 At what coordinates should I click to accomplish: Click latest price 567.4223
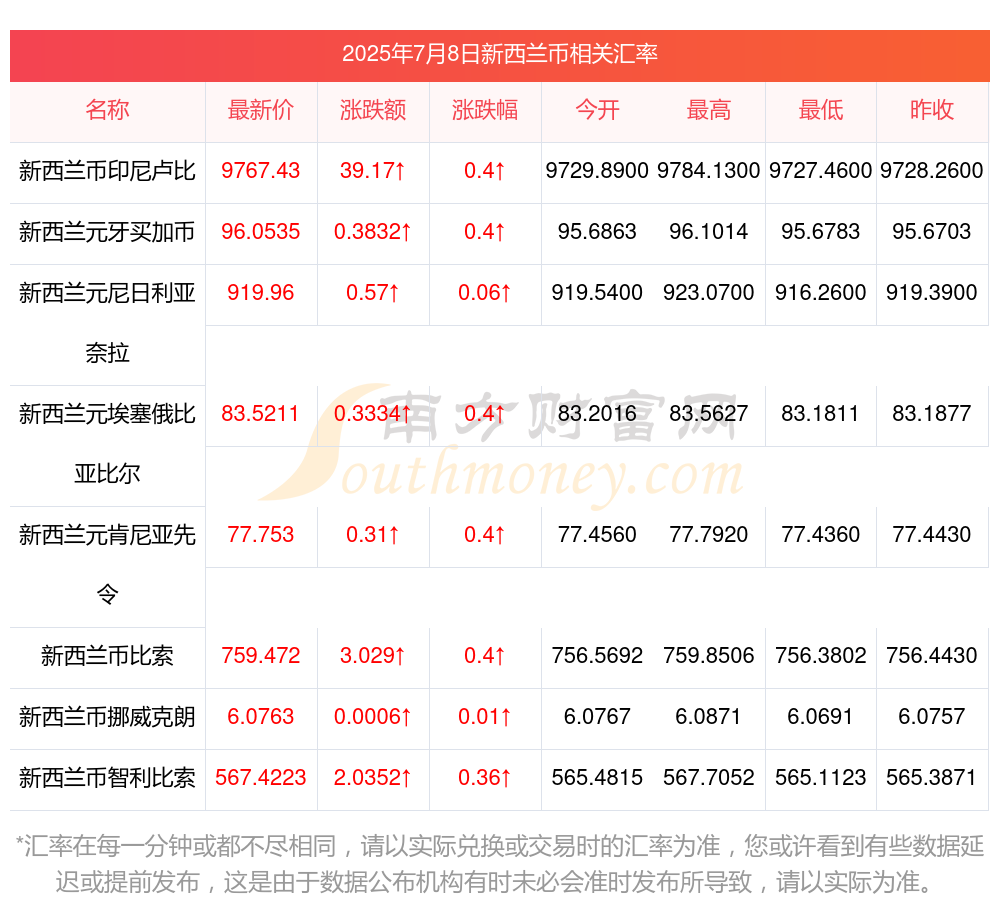[x=261, y=778]
